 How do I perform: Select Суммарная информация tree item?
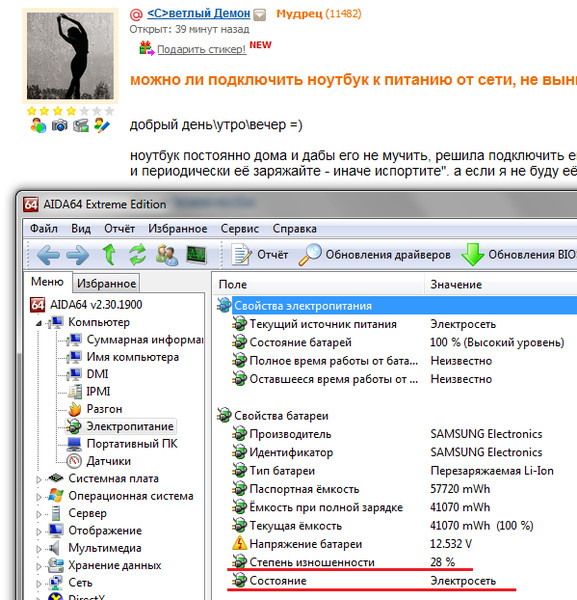145,339
